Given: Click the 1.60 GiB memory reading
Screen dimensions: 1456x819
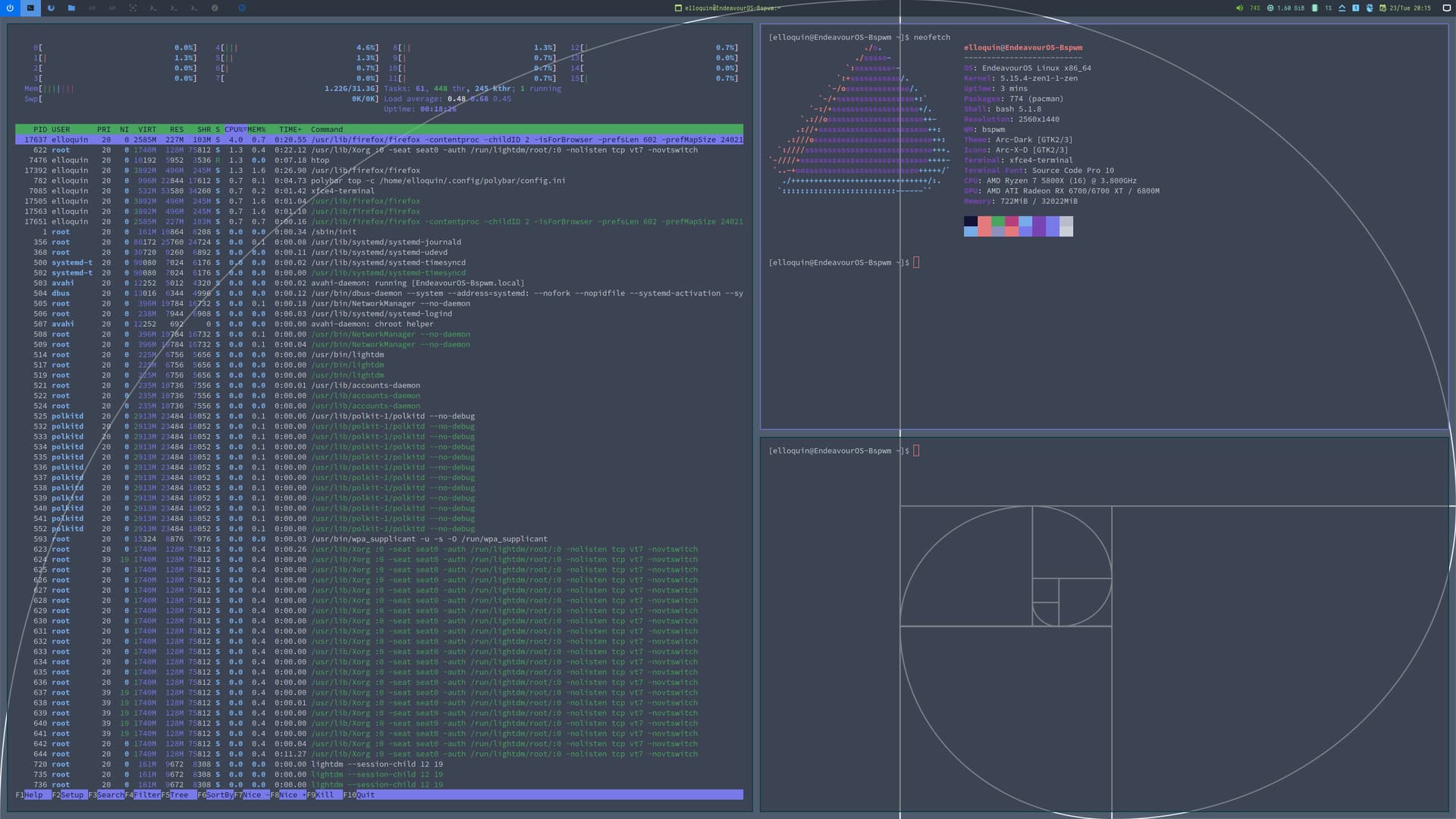Looking at the screenshot, I should click(x=1291, y=8).
